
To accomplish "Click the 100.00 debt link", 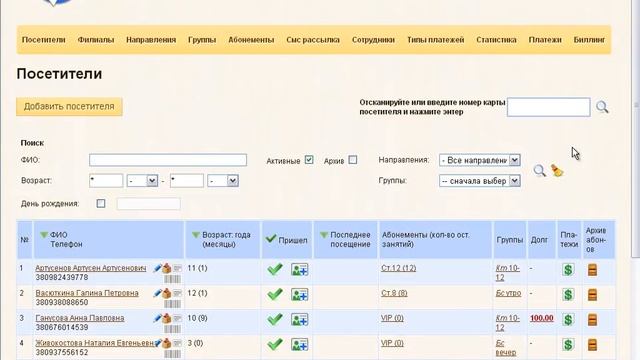I will click(x=542, y=318).
